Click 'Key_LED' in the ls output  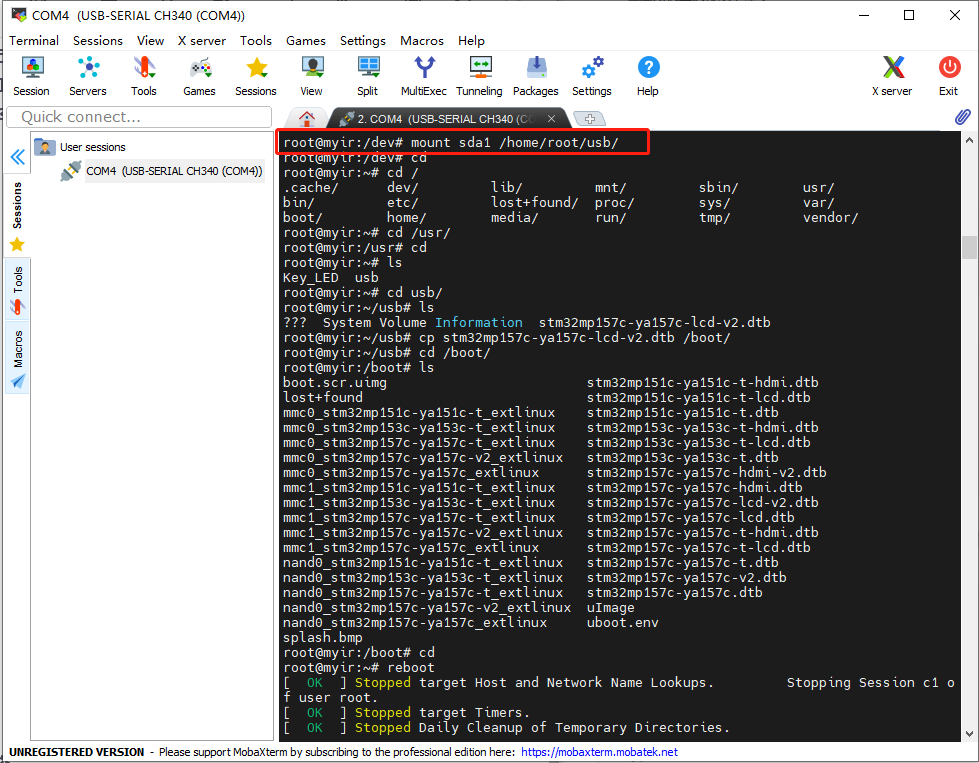point(311,278)
